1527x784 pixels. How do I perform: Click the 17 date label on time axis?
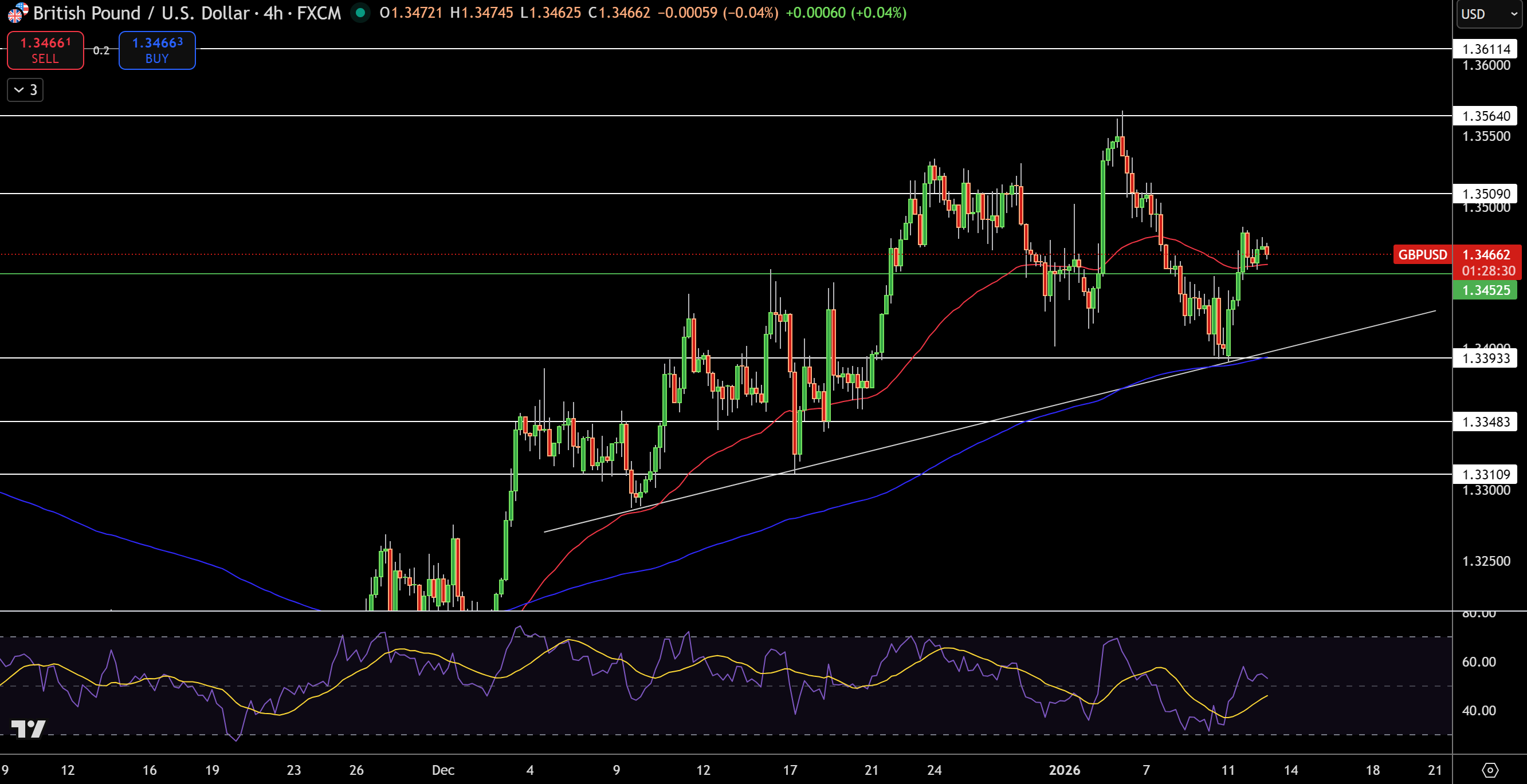click(x=790, y=770)
